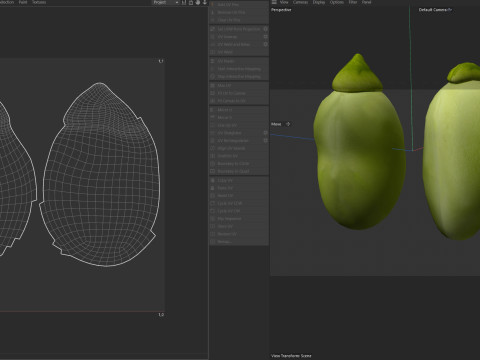Click the Flip Sequence command
Viewport: 480px width, 360px height.
[239, 219]
